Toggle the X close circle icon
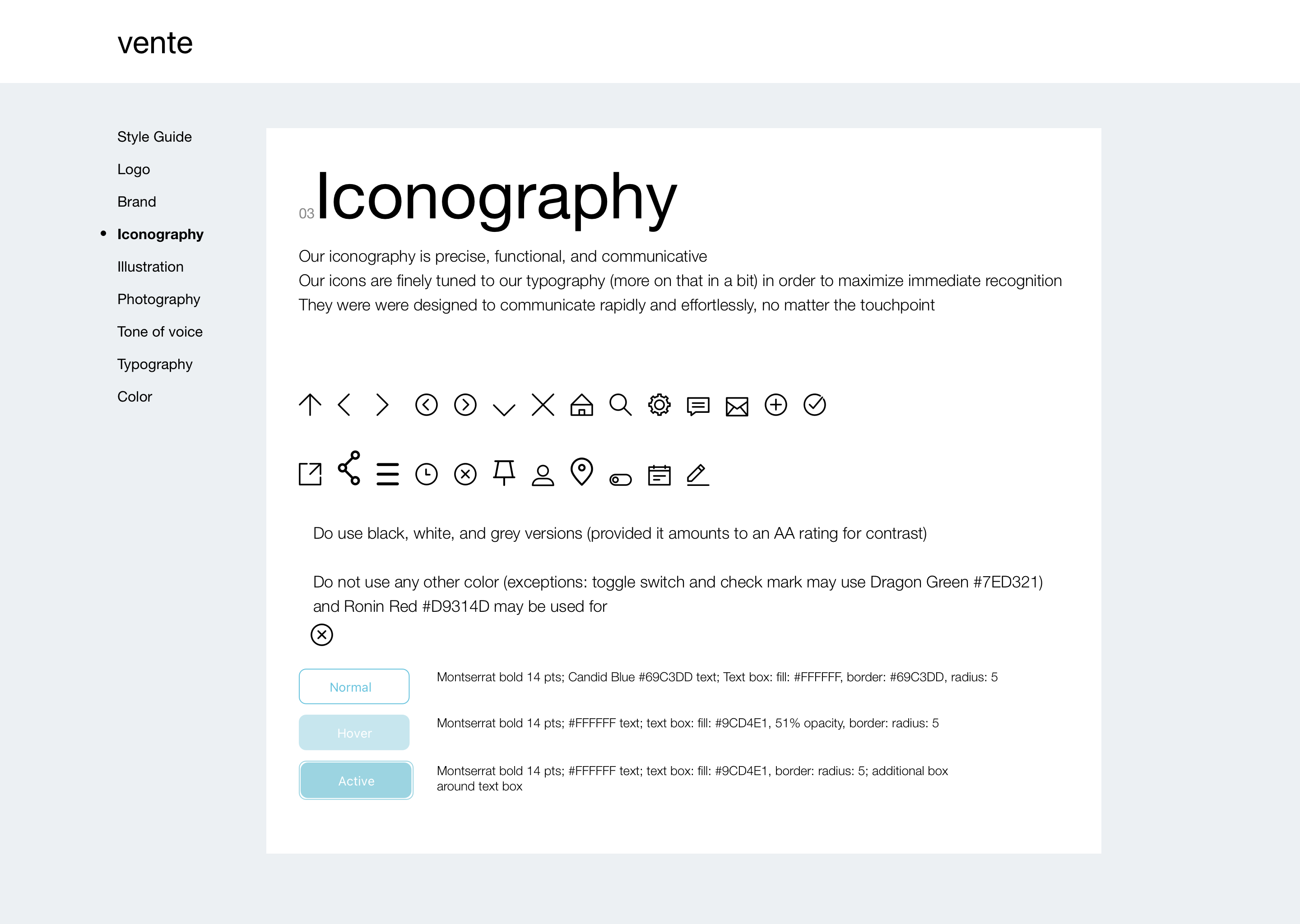Viewport: 1300px width, 924px height. (x=464, y=472)
